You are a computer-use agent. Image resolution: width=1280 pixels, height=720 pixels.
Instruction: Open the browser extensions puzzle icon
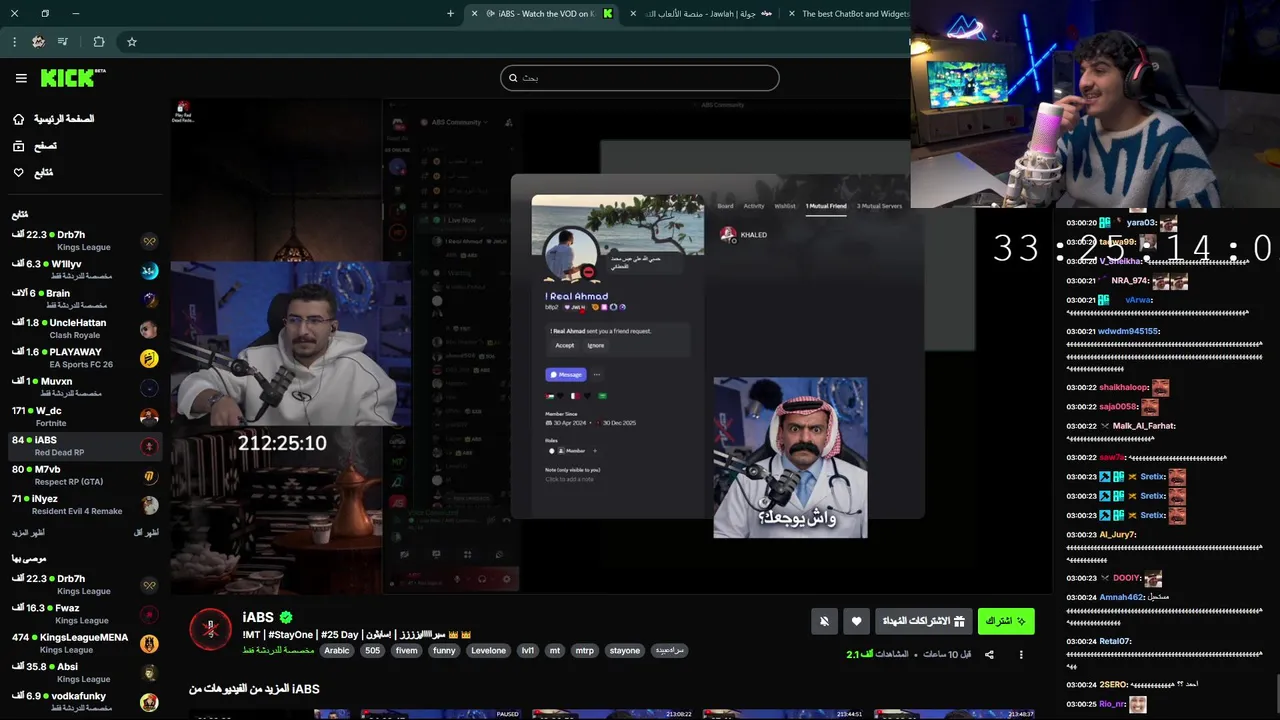(98, 42)
